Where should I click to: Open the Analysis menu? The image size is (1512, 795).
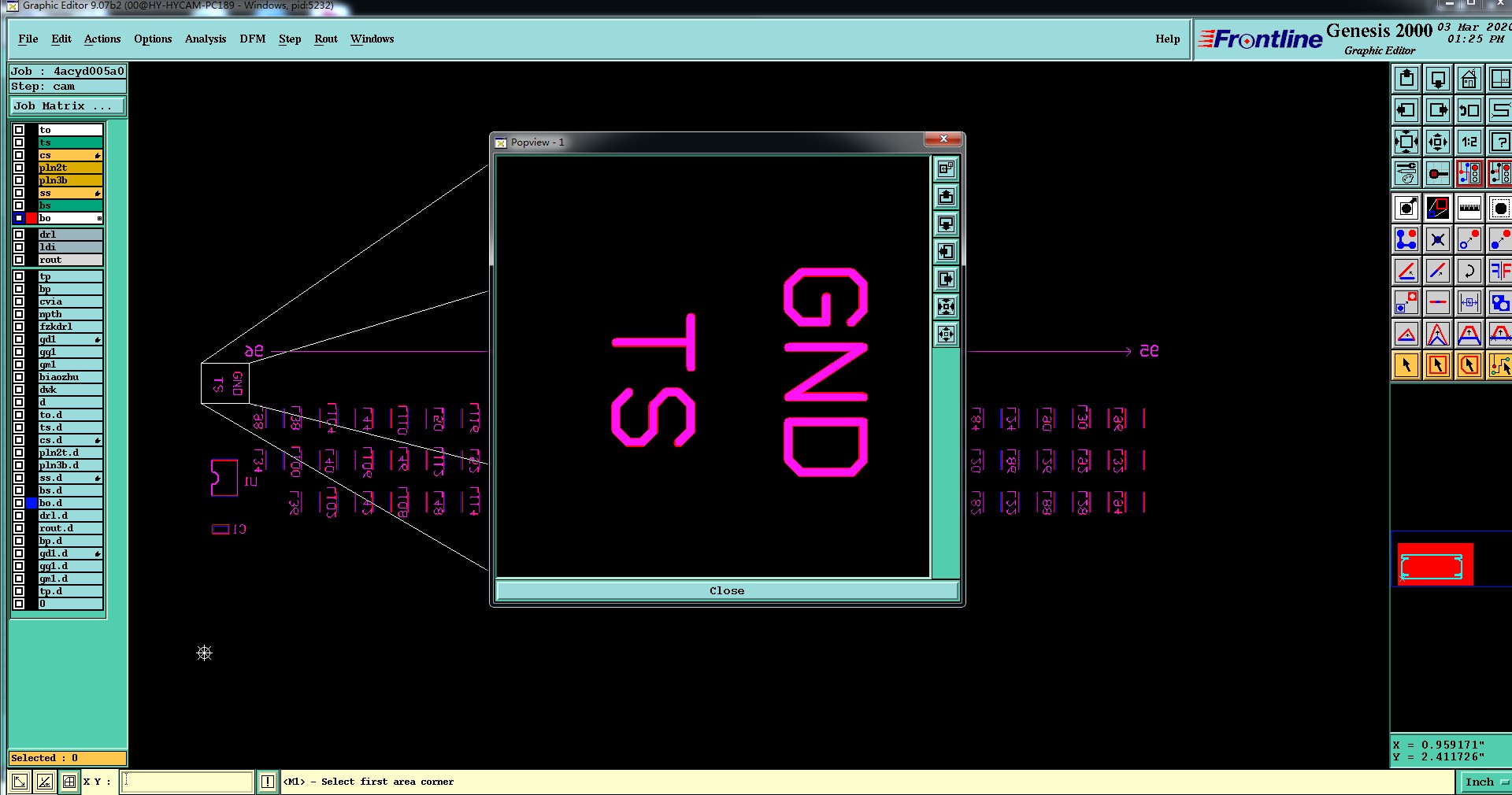click(x=206, y=39)
